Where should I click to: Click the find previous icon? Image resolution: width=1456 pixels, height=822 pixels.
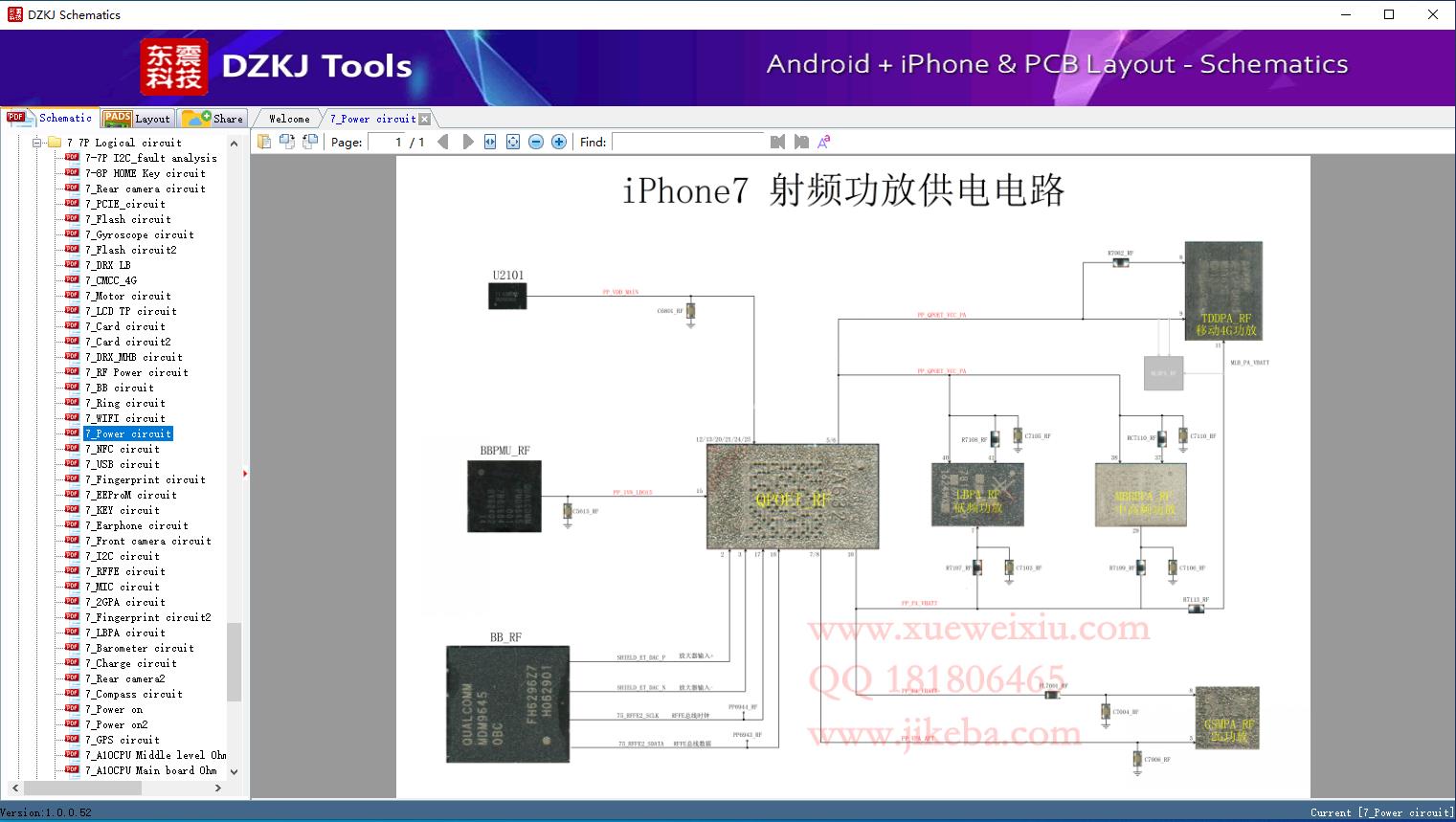[x=777, y=142]
